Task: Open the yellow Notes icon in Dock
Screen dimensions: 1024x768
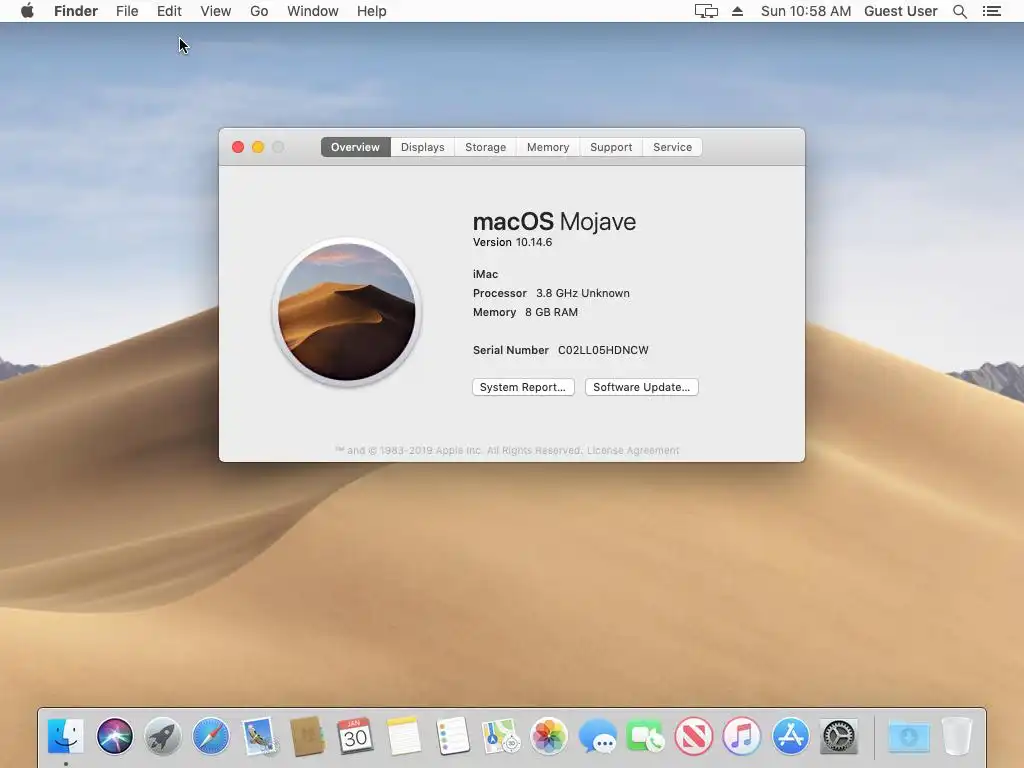Action: tap(404, 736)
